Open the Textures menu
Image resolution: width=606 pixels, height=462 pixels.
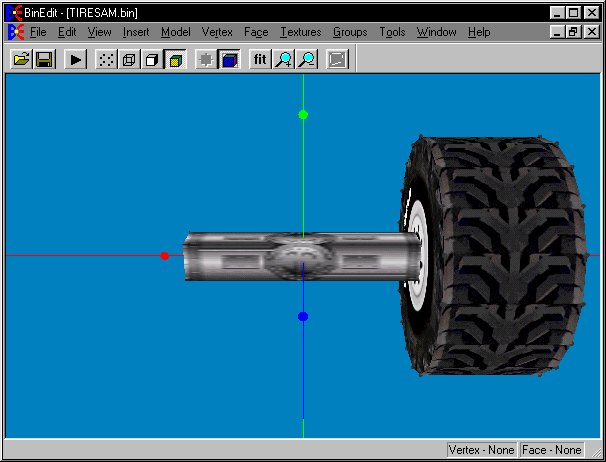(300, 32)
